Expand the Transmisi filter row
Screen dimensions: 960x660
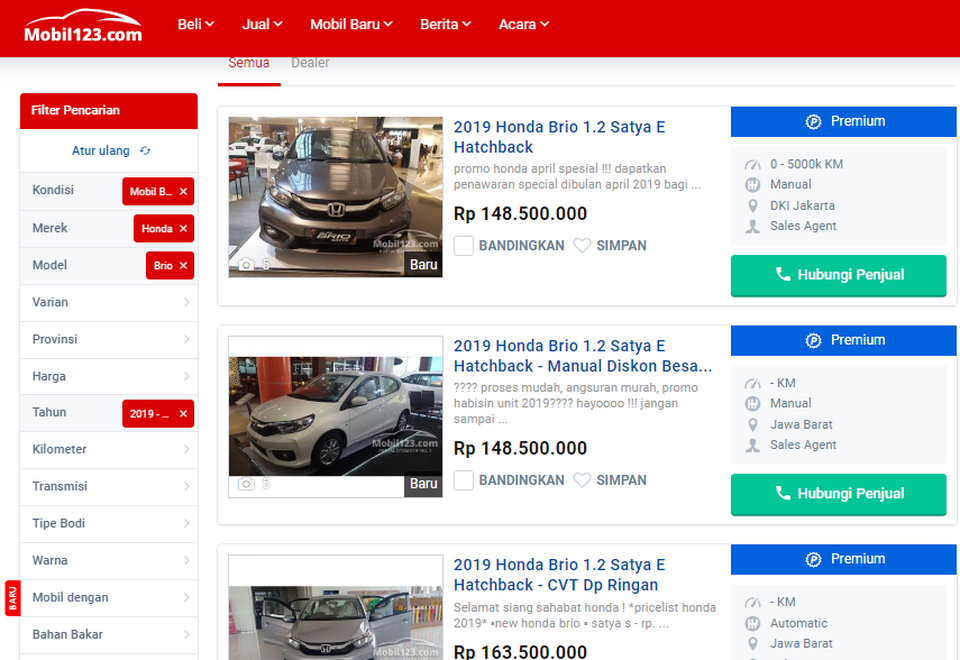(x=109, y=486)
